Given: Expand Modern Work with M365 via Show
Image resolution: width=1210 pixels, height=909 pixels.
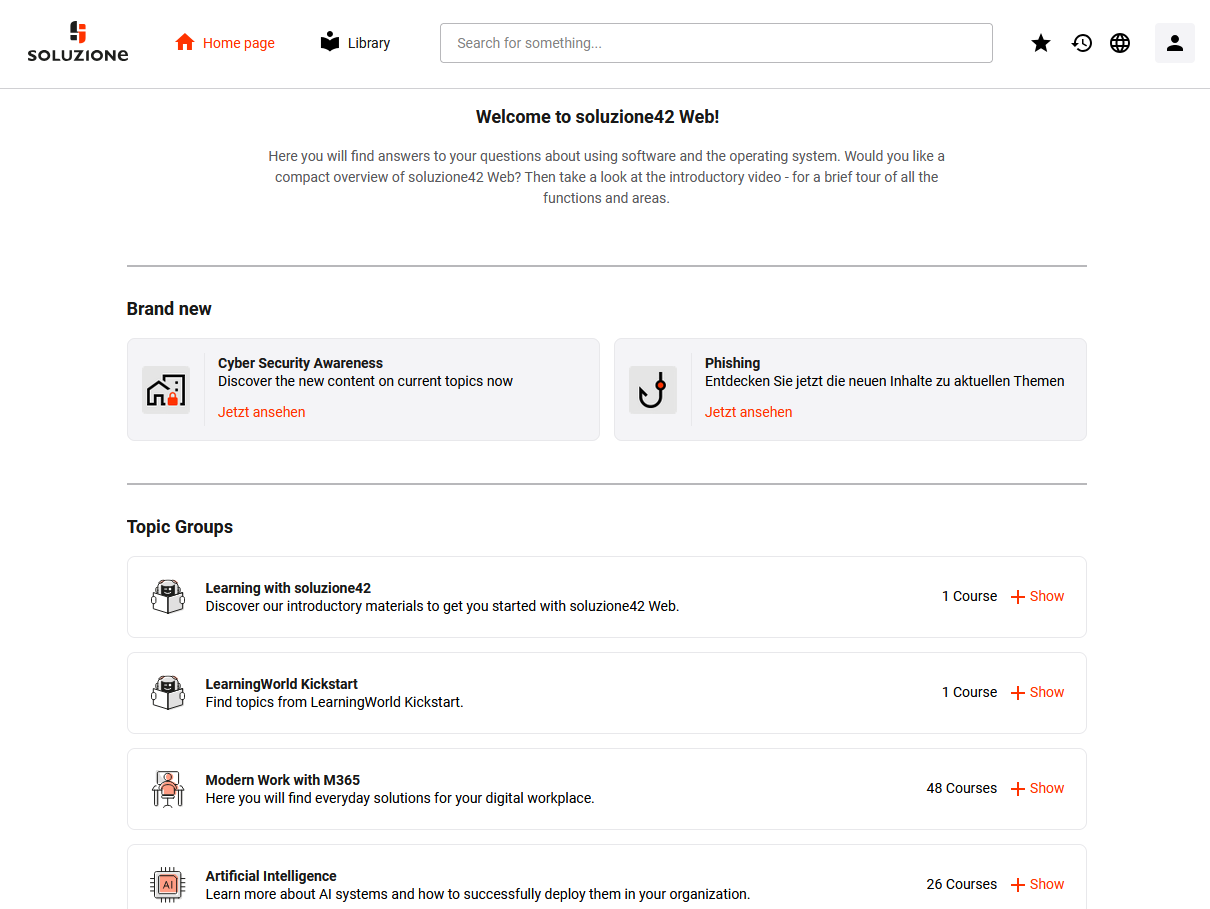Looking at the screenshot, I should [1047, 788].
